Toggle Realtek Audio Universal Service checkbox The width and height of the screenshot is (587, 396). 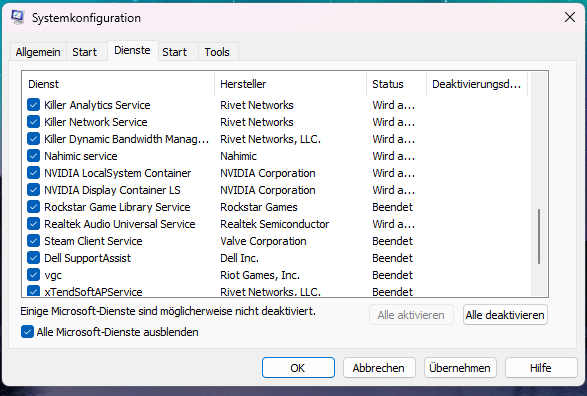tap(33, 224)
